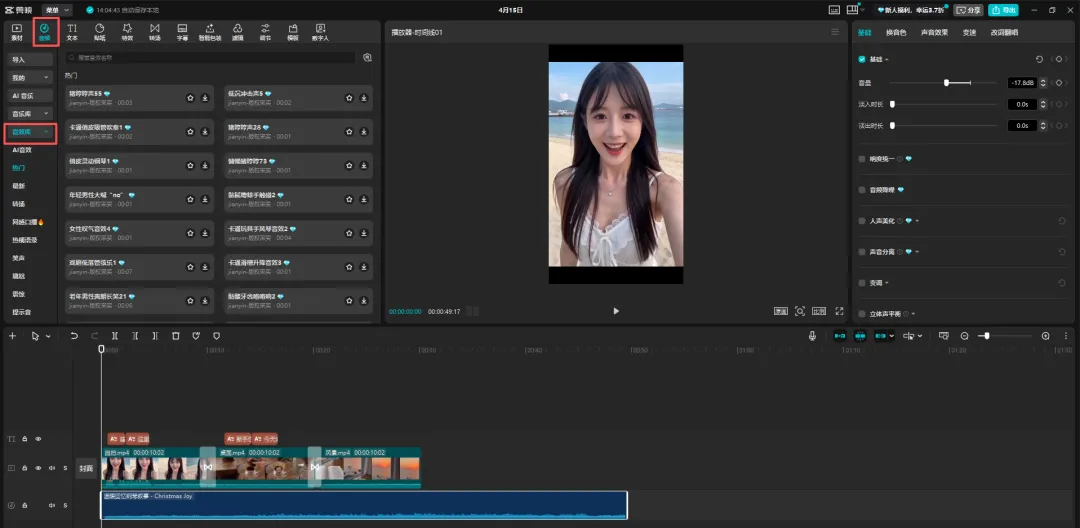1080x528 pixels.
Task: Favorite the 低沉冲击声5 sound effect
Action: pyautogui.click(x=349, y=98)
